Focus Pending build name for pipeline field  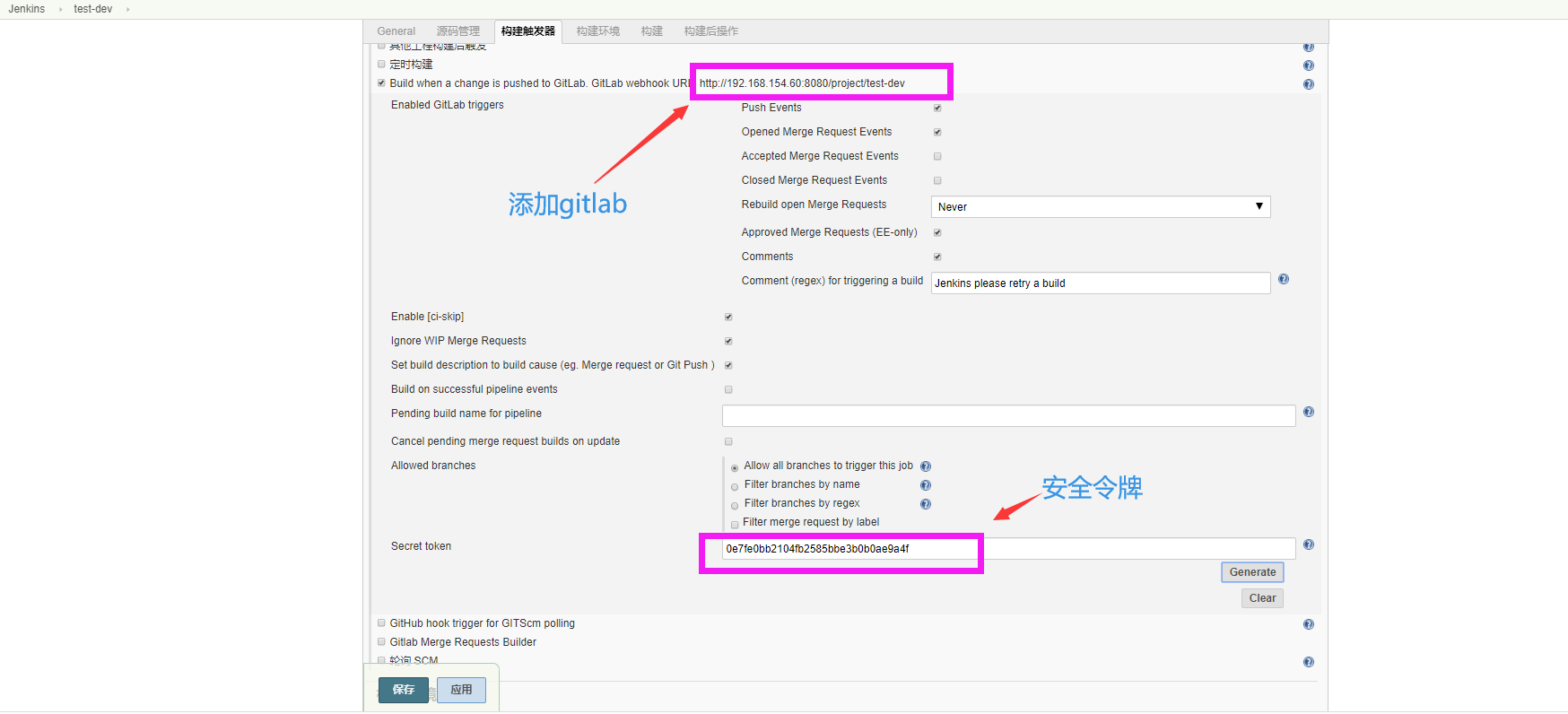pos(1009,415)
